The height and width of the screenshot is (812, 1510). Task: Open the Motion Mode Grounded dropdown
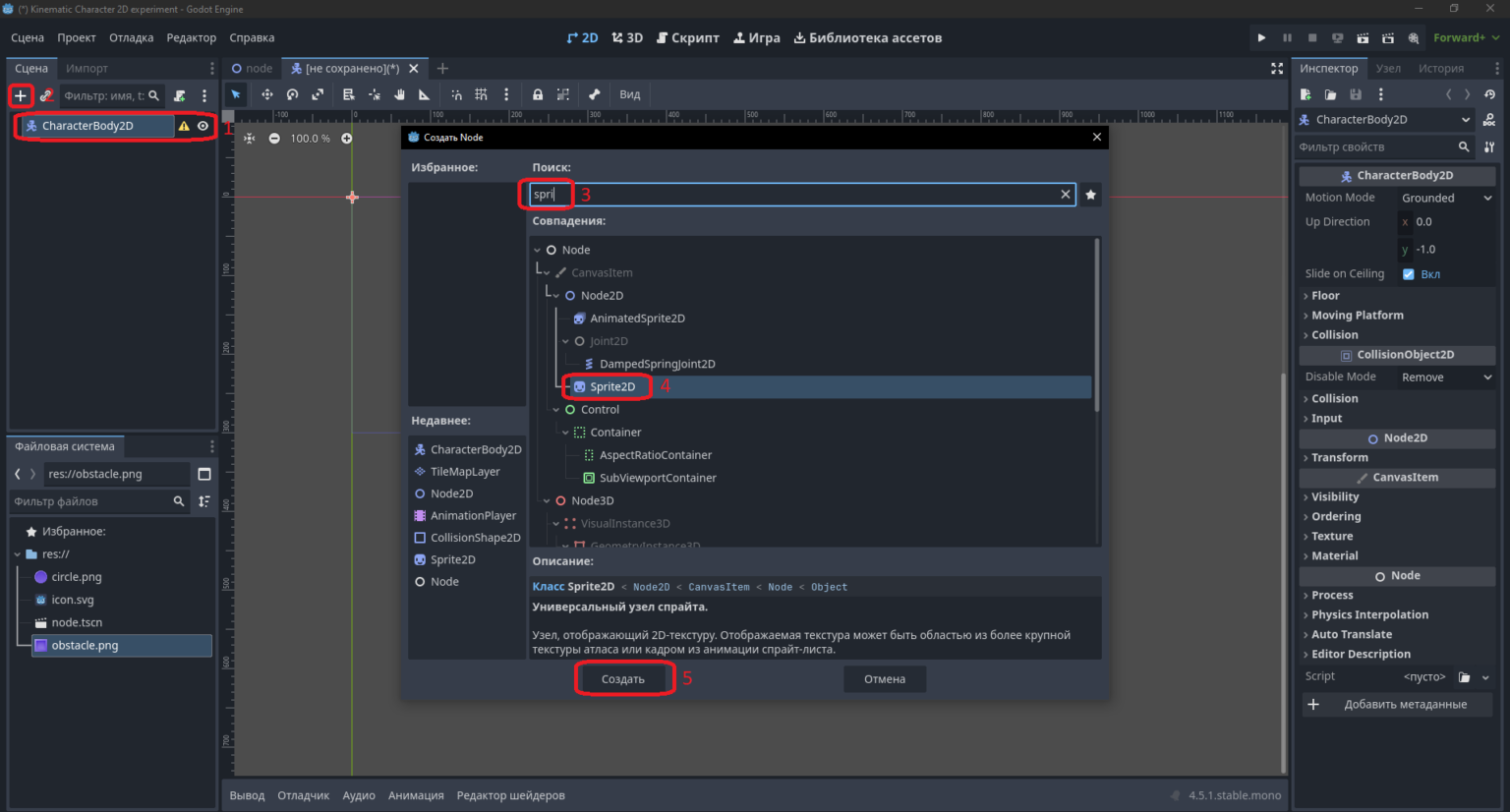point(1446,198)
